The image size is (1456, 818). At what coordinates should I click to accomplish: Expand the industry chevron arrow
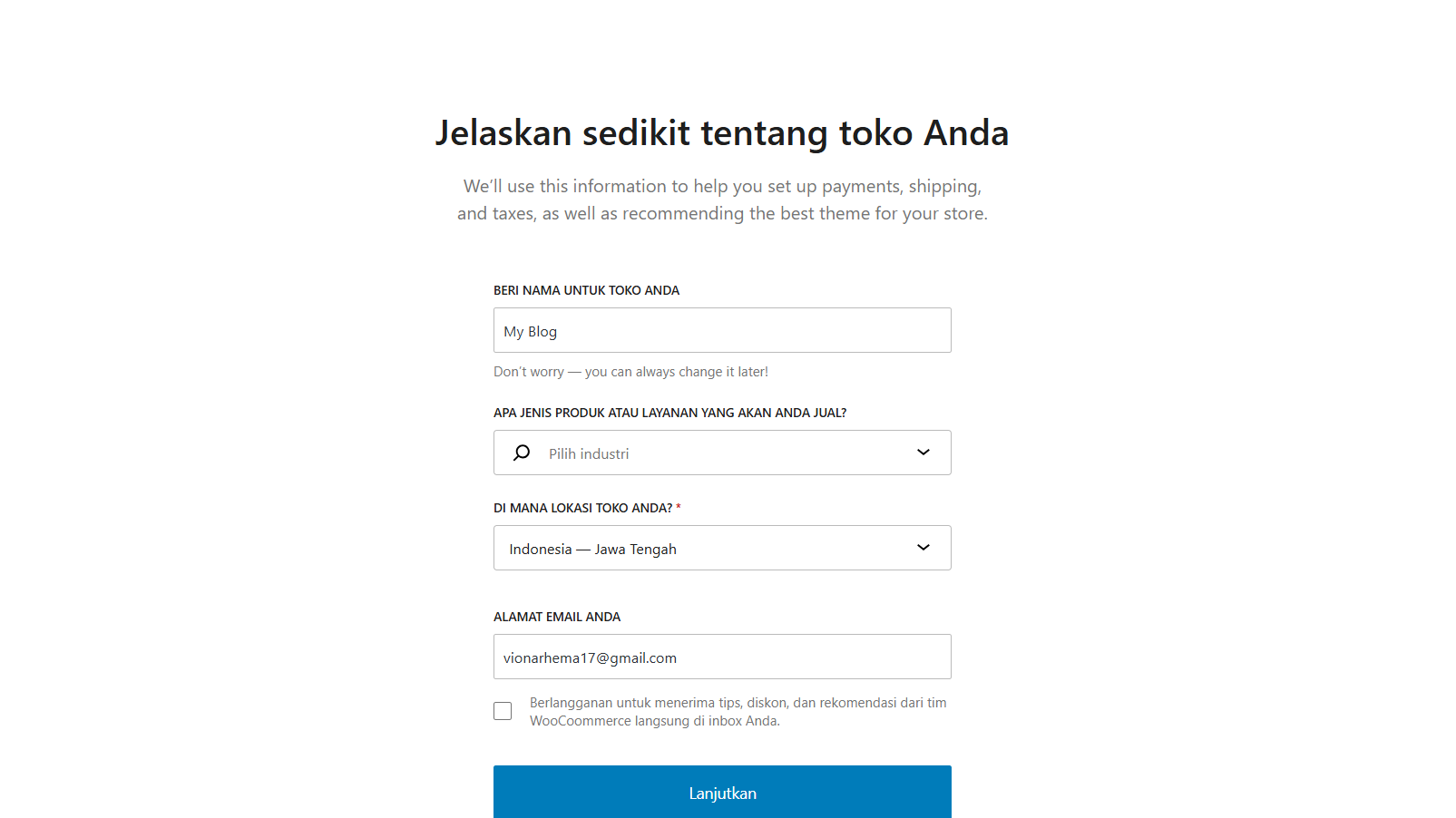pyautogui.click(x=923, y=453)
